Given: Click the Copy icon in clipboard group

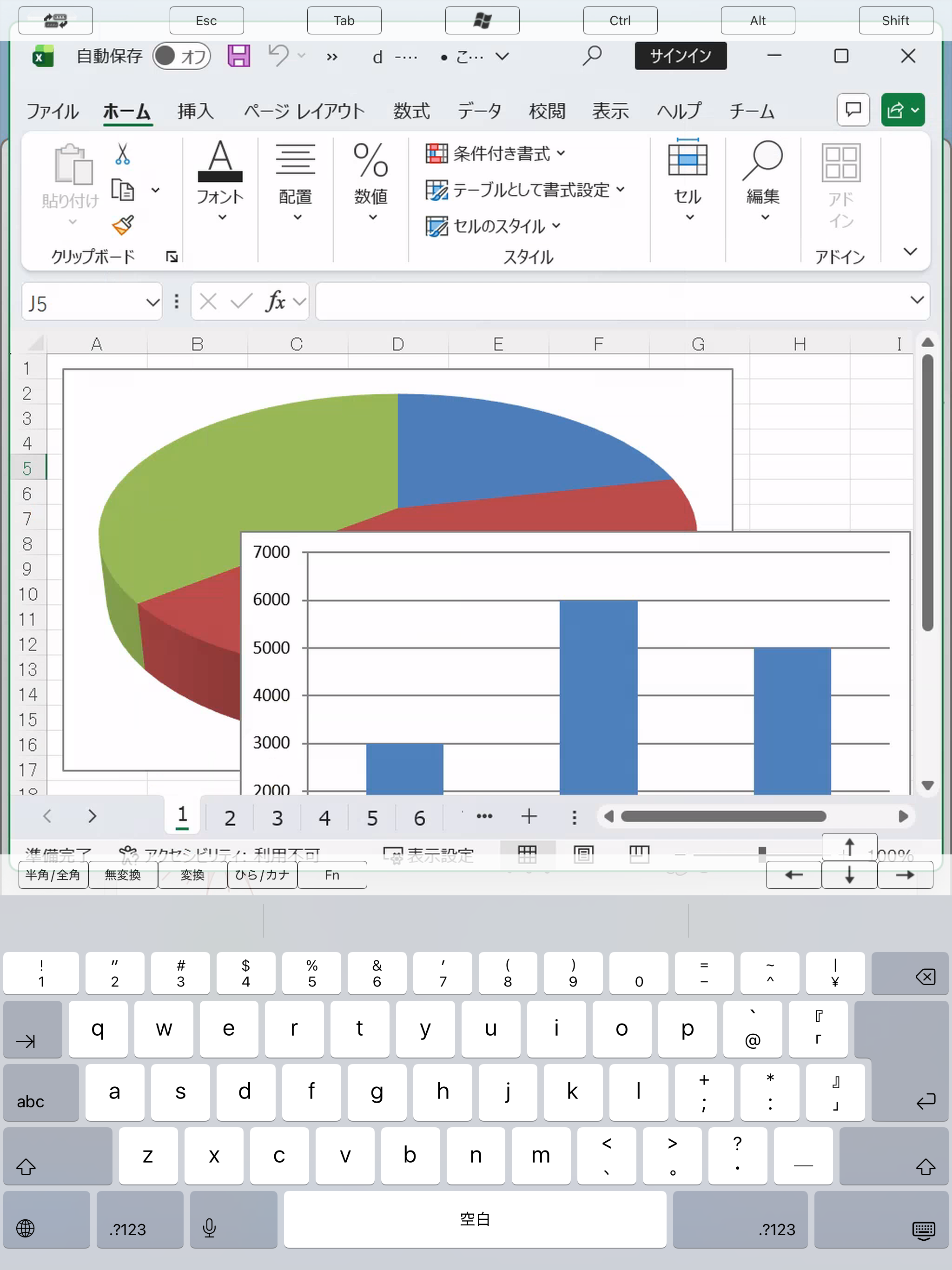Looking at the screenshot, I should pyautogui.click(x=123, y=190).
